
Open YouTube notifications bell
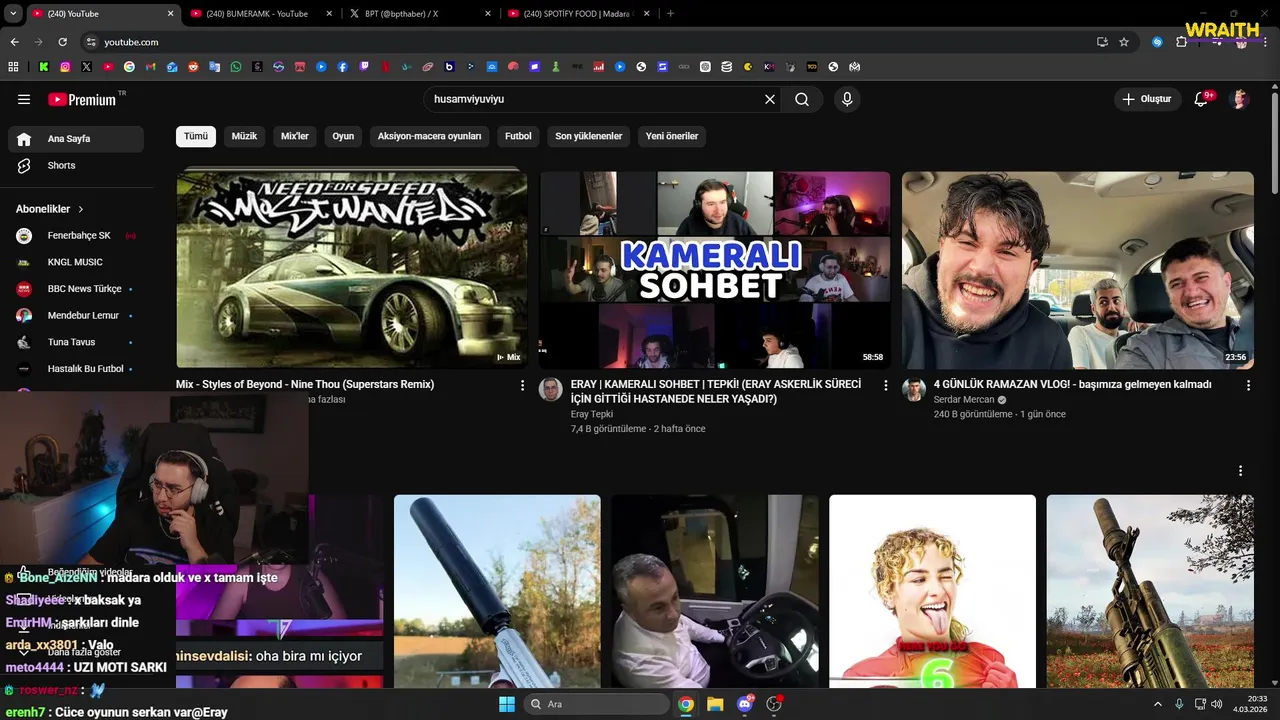pyautogui.click(x=1202, y=99)
